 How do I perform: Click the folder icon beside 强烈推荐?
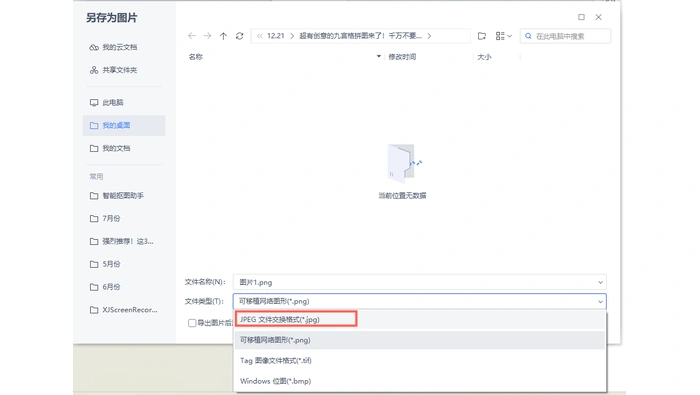pyautogui.click(x=94, y=241)
